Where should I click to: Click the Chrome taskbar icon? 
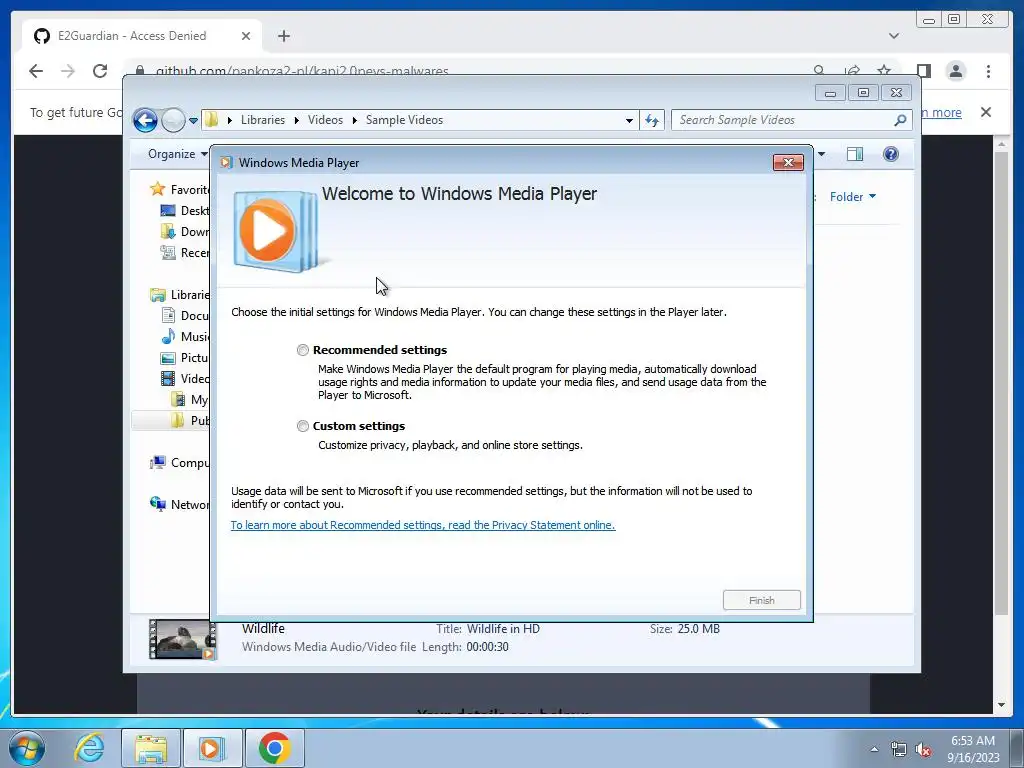point(274,748)
